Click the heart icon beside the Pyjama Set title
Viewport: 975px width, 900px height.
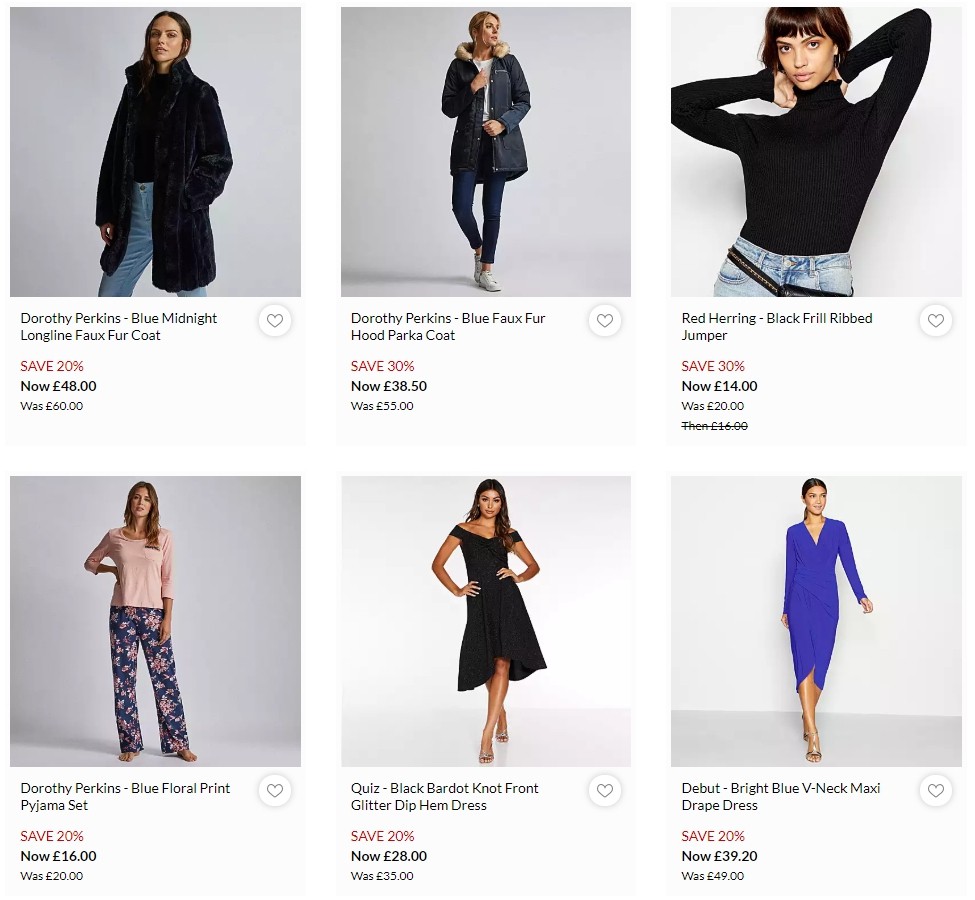click(275, 791)
